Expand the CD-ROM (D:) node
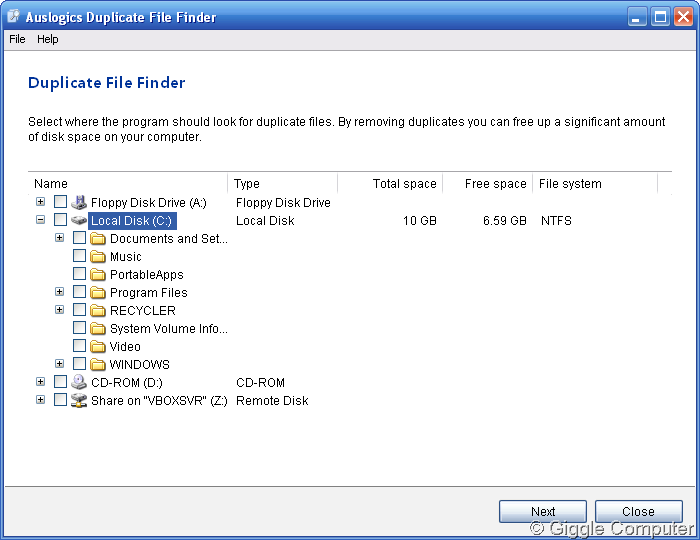The width and height of the screenshot is (700, 540). [41, 382]
